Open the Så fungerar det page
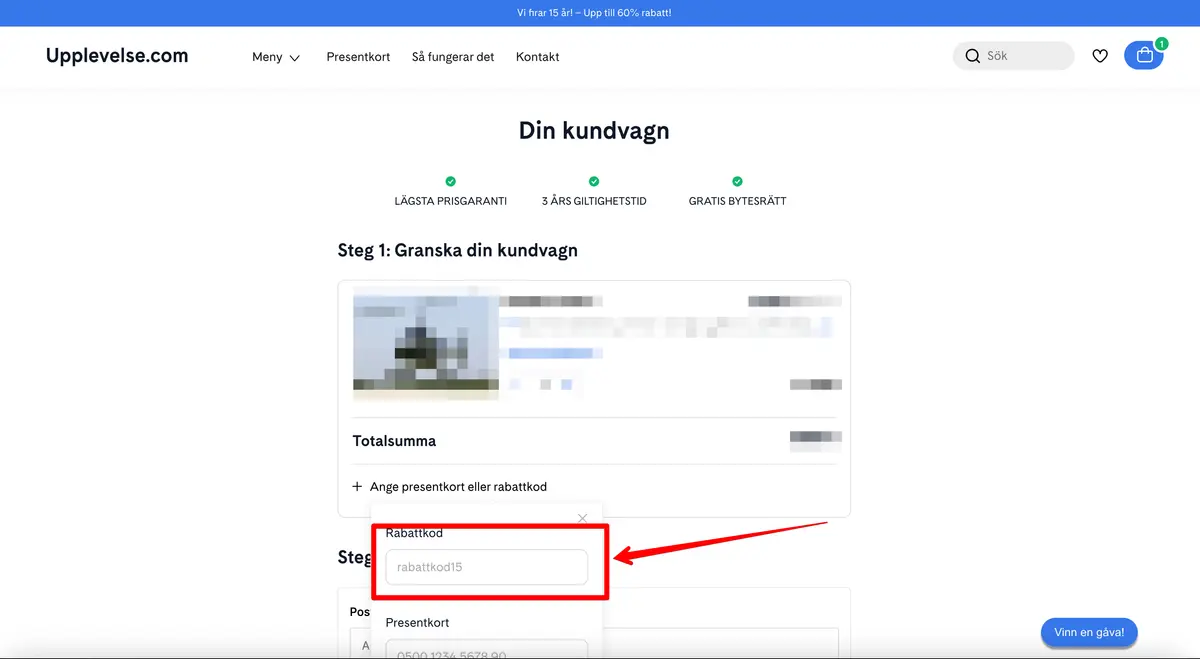 click(x=452, y=57)
